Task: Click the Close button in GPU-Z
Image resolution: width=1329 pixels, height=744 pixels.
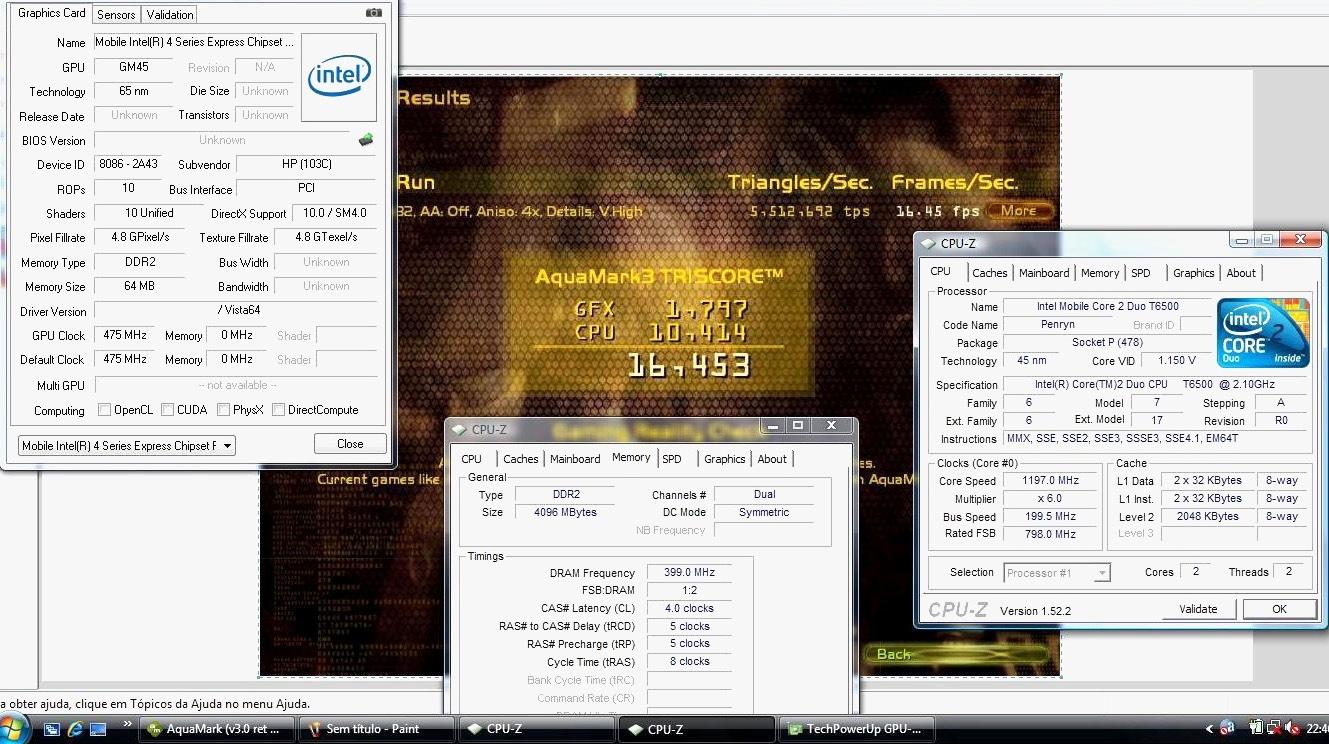Action: [350, 444]
